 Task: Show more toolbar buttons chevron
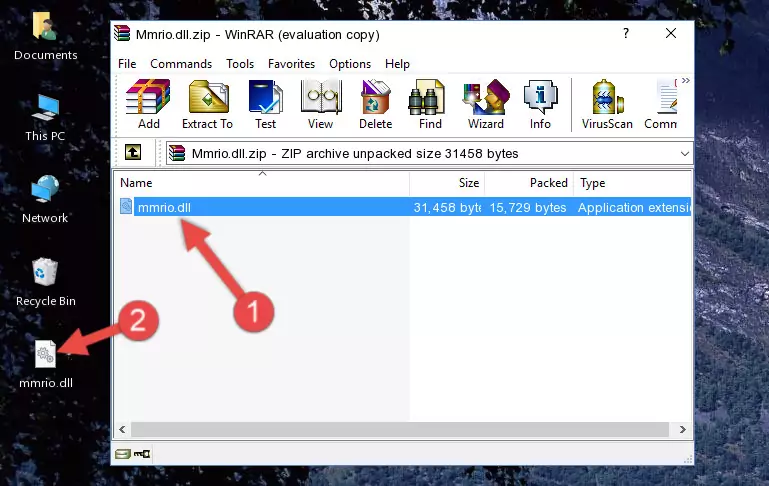tap(686, 80)
